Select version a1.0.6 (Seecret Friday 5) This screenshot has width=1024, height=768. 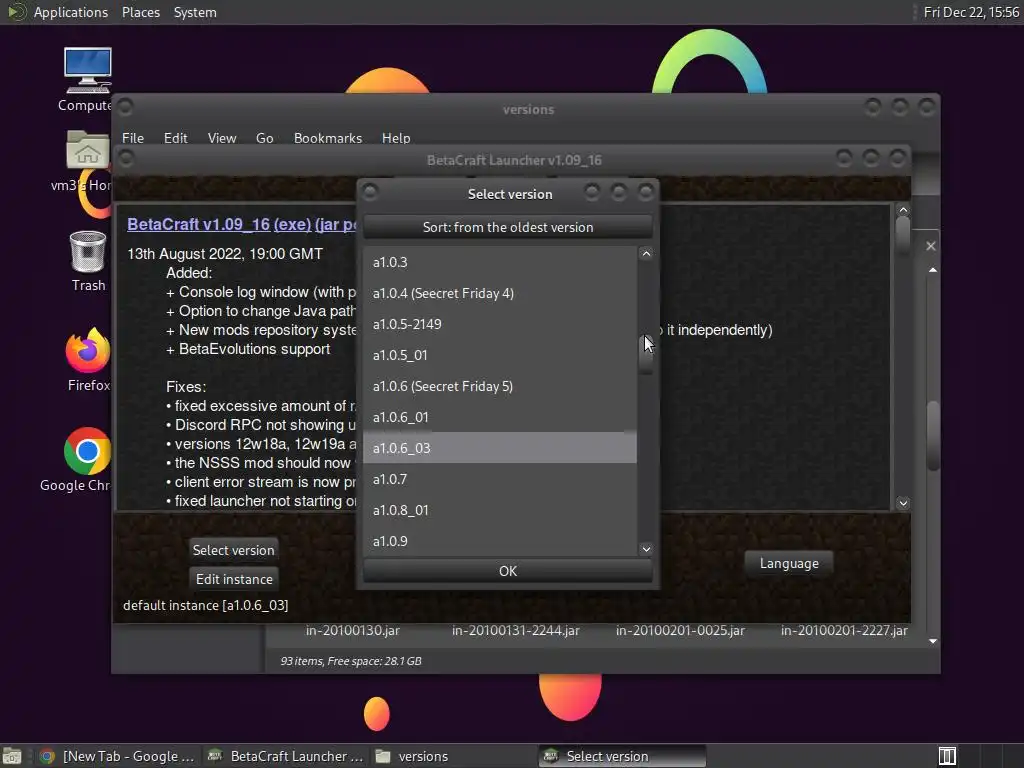coord(500,386)
